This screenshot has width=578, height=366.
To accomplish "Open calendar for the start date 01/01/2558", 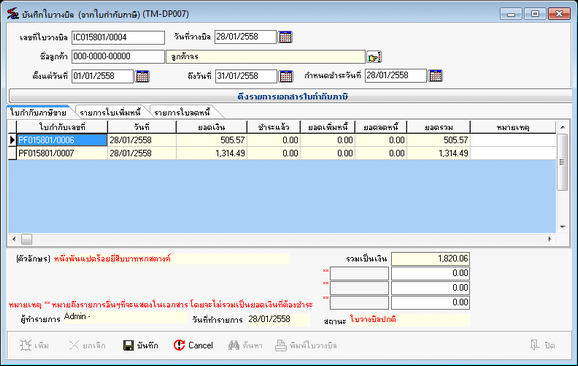I will pos(142,76).
